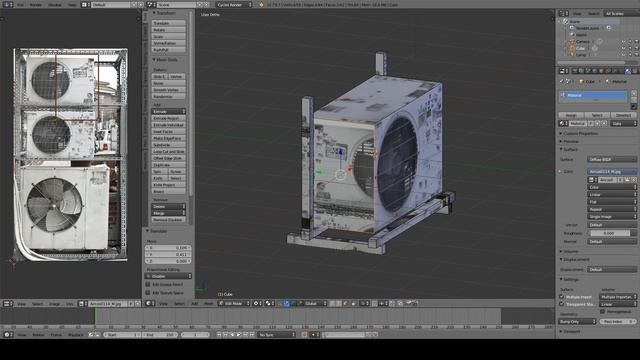Click the Subdivide button

(169, 144)
